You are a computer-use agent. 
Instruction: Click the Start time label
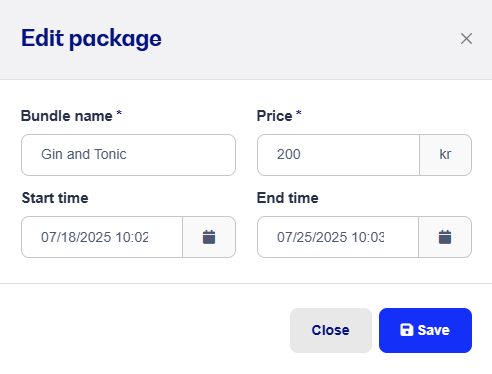click(x=55, y=198)
